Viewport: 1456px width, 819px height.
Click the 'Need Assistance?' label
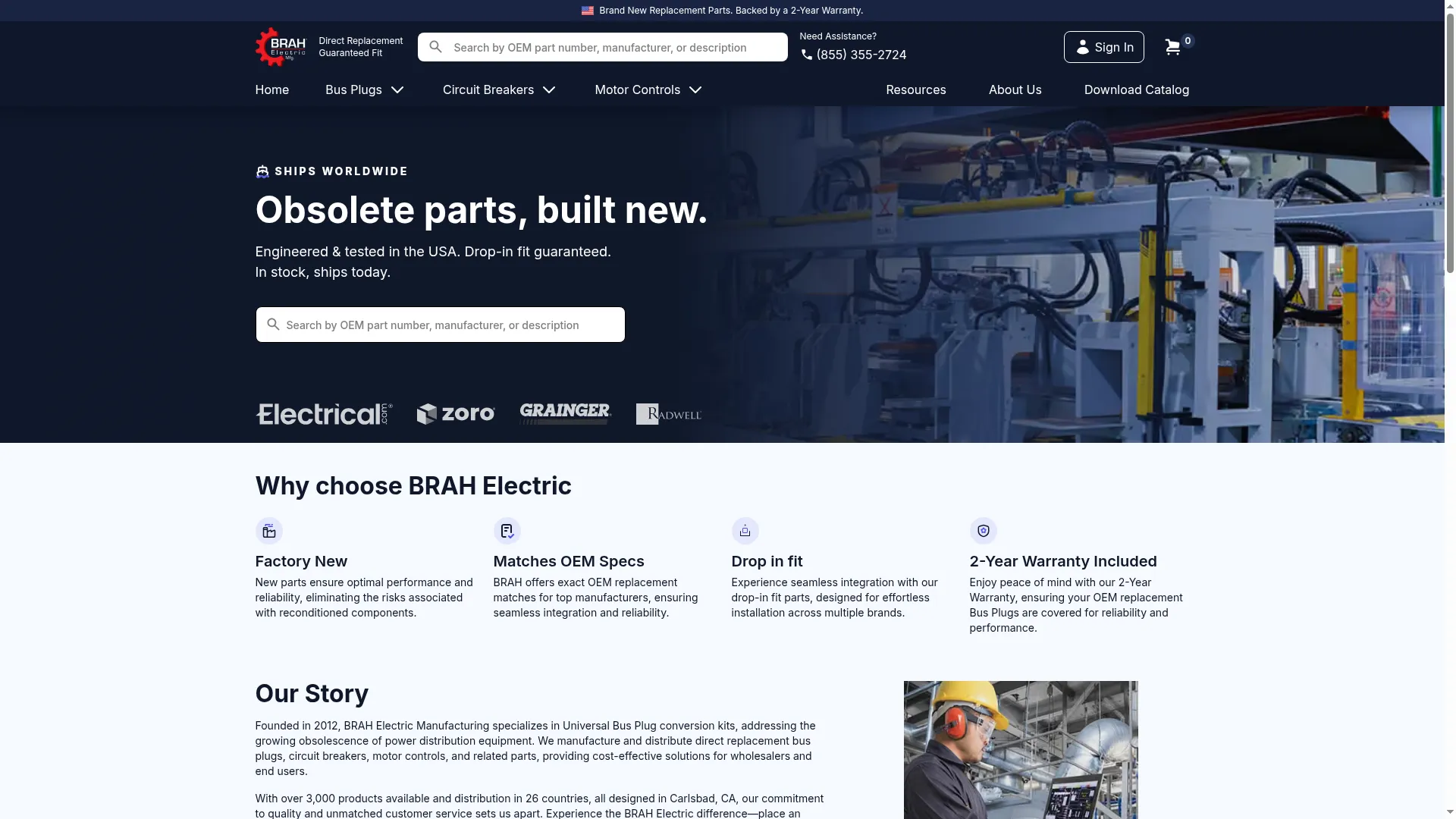tap(838, 36)
